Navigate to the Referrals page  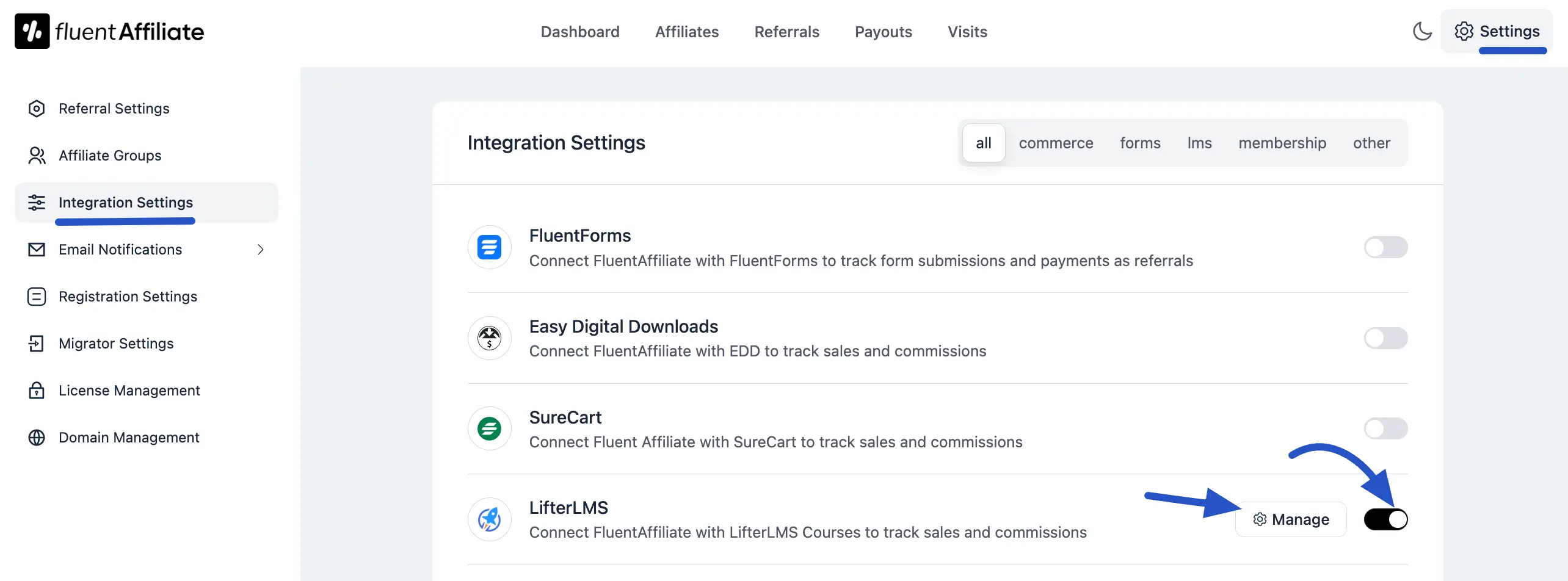(786, 32)
